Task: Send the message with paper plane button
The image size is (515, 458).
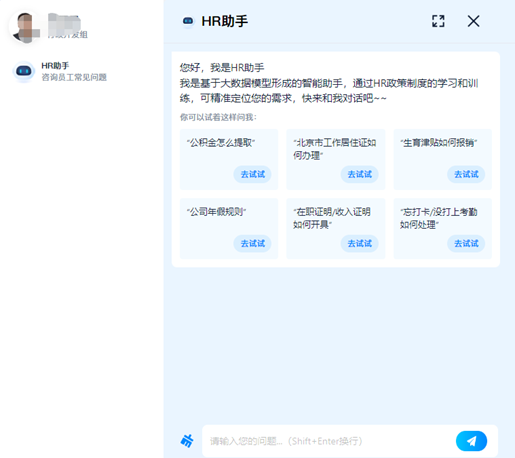Action: tap(471, 441)
